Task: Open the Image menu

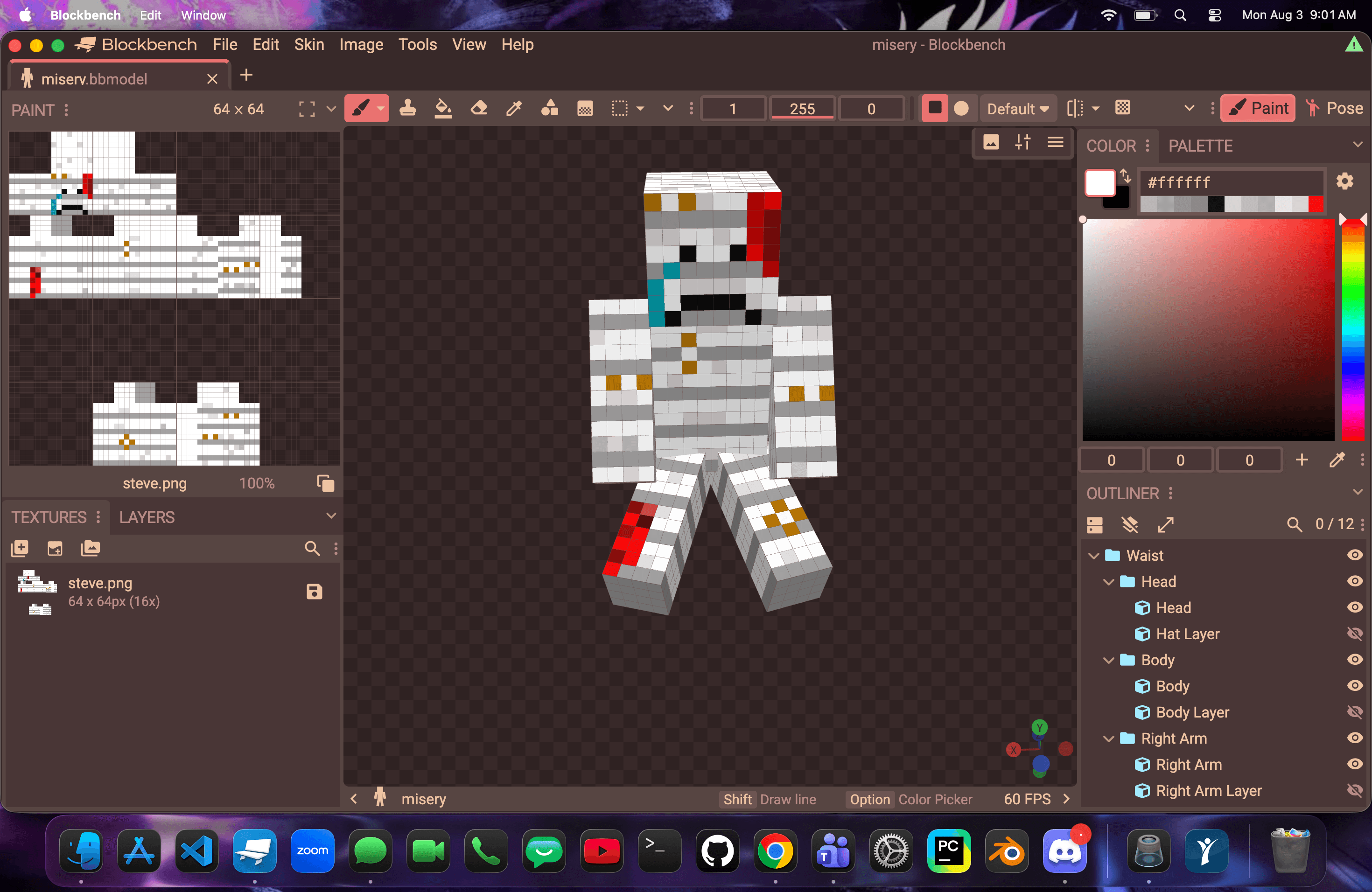Action: [x=362, y=44]
